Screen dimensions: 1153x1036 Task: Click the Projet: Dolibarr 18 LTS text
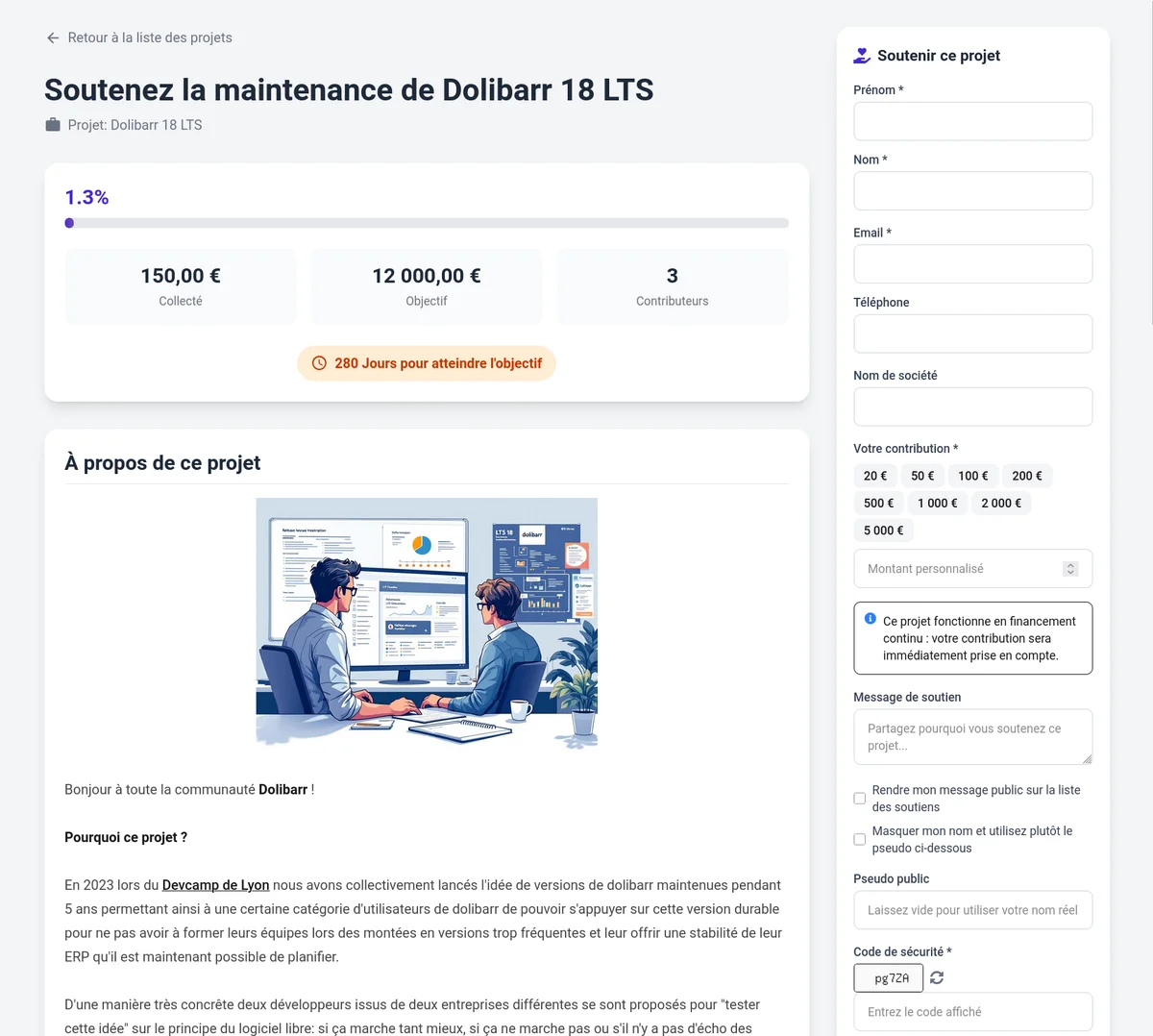(x=135, y=125)
